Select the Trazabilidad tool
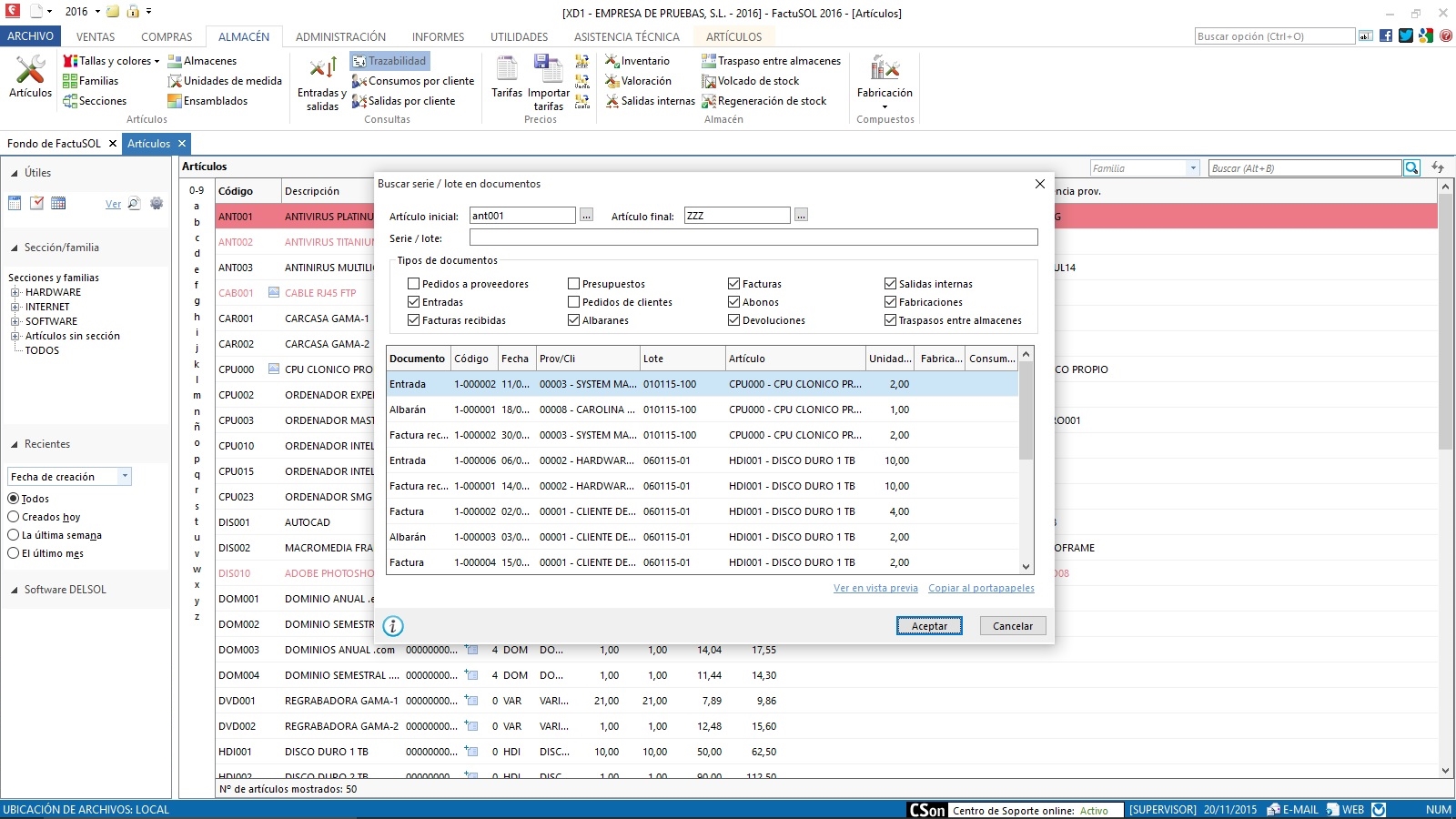 point(389,61)
